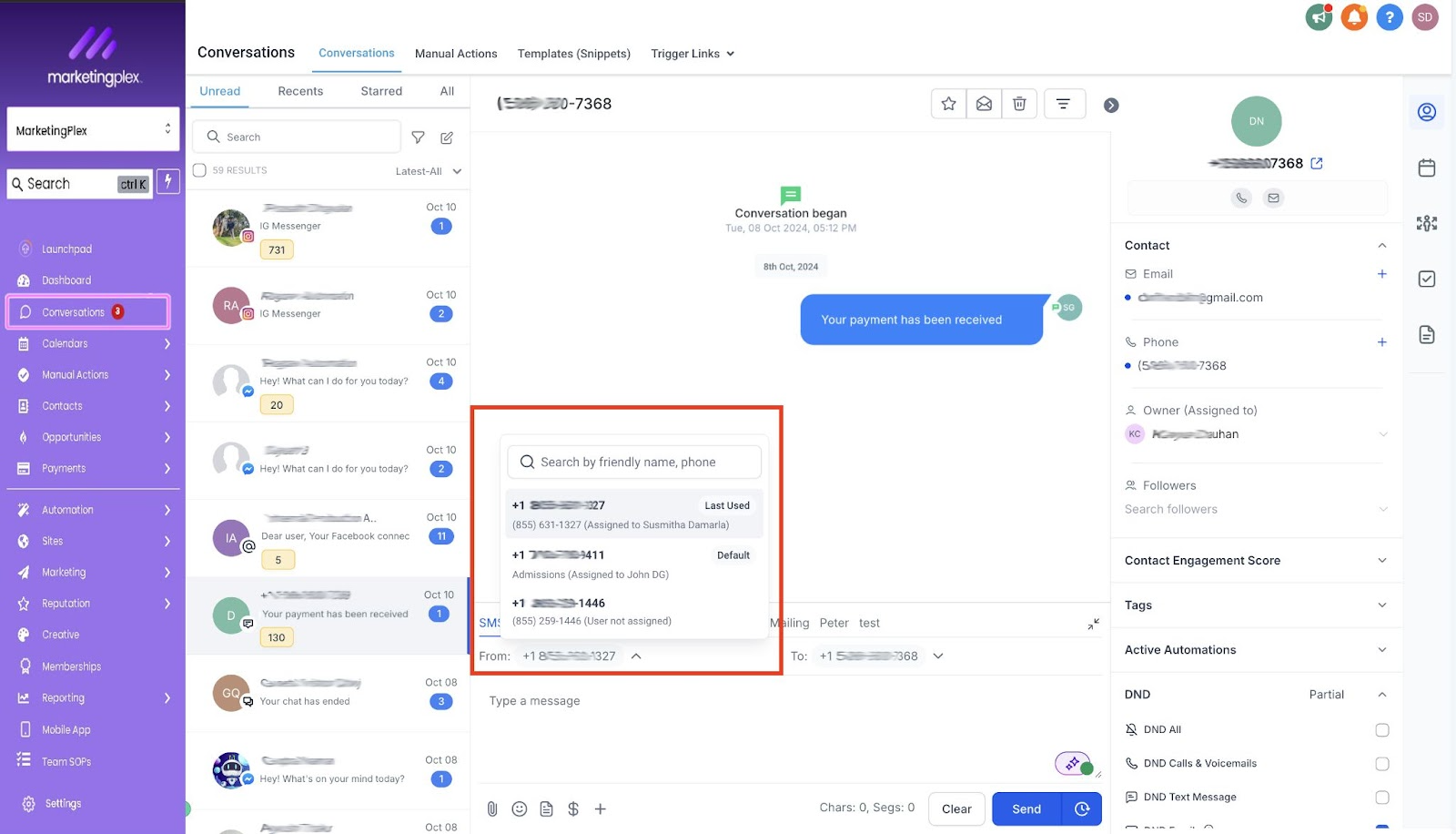Open the notes document icon in right rail
Image resolution: width=1456 pixels, height=834 pixels.
pyautogui.click(x=1427, y=334)
